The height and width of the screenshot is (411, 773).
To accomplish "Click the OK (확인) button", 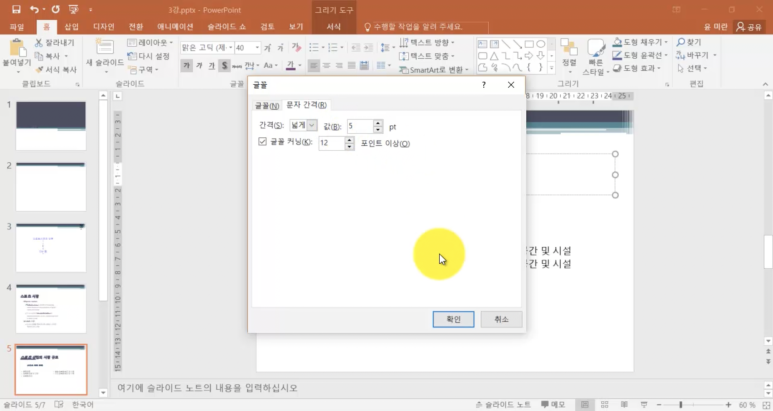I will point(453,319).
